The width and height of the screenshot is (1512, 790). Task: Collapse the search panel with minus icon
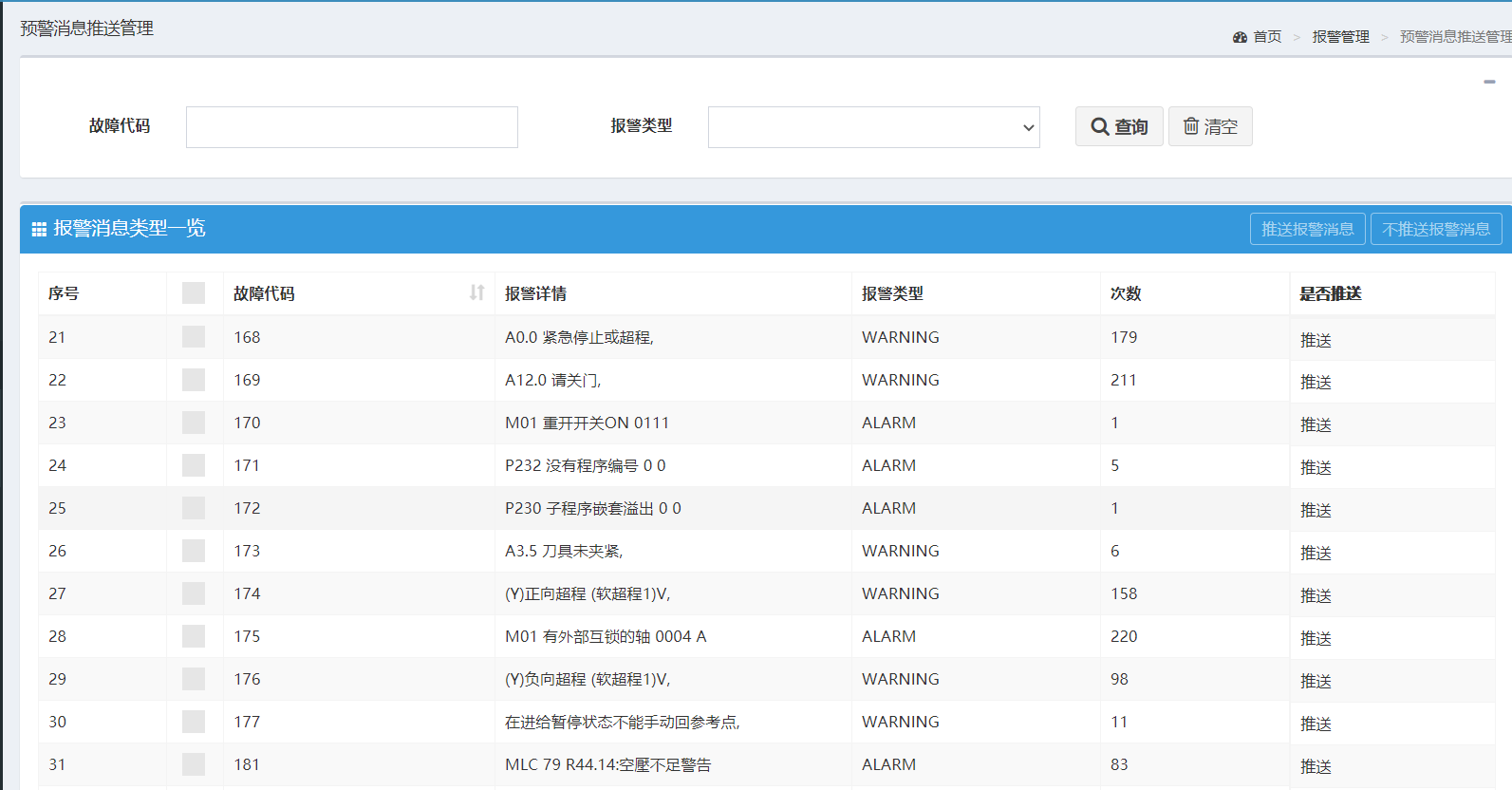tap(1489, 82)
